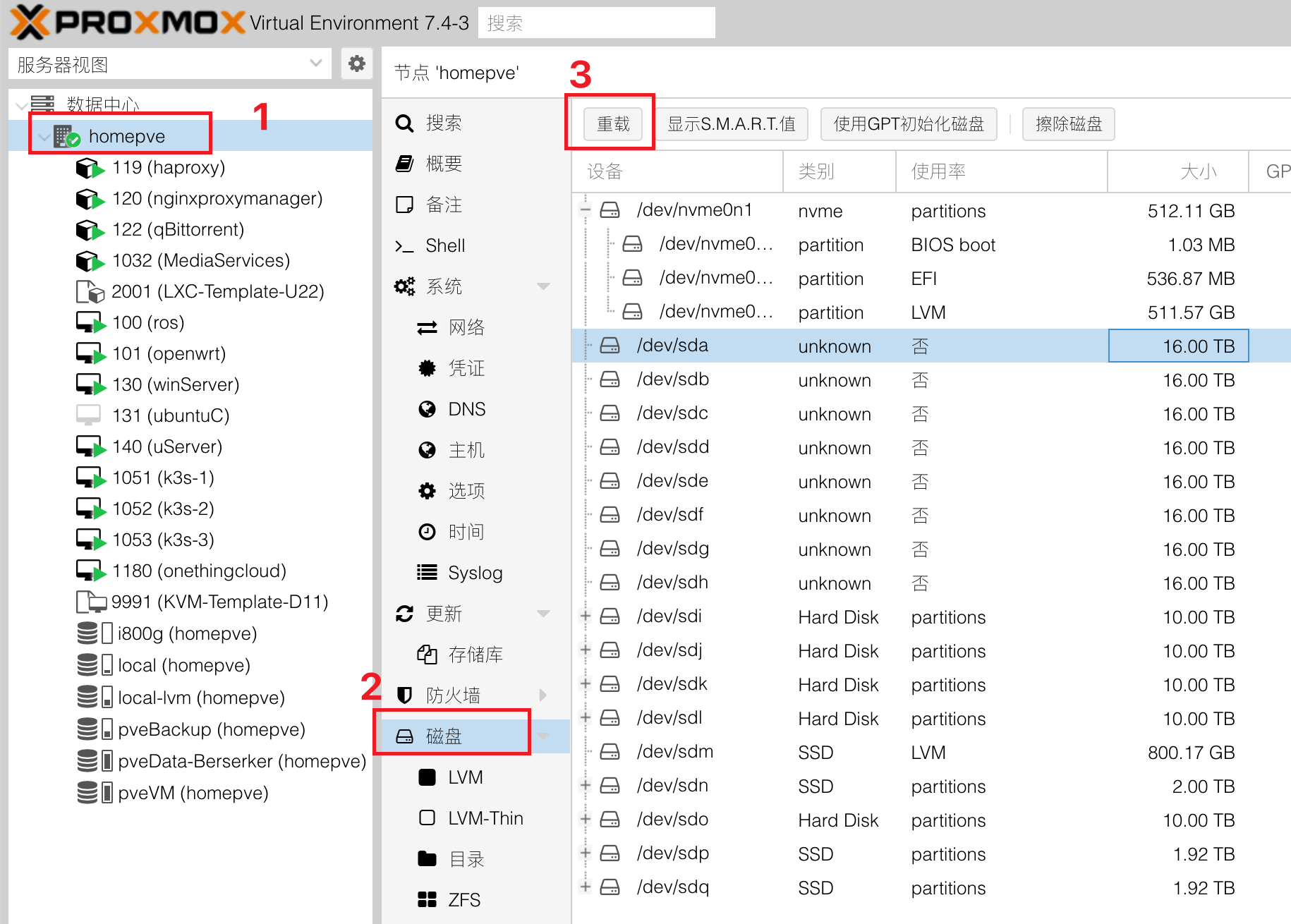Open the Shell menu item

point(445,245)
